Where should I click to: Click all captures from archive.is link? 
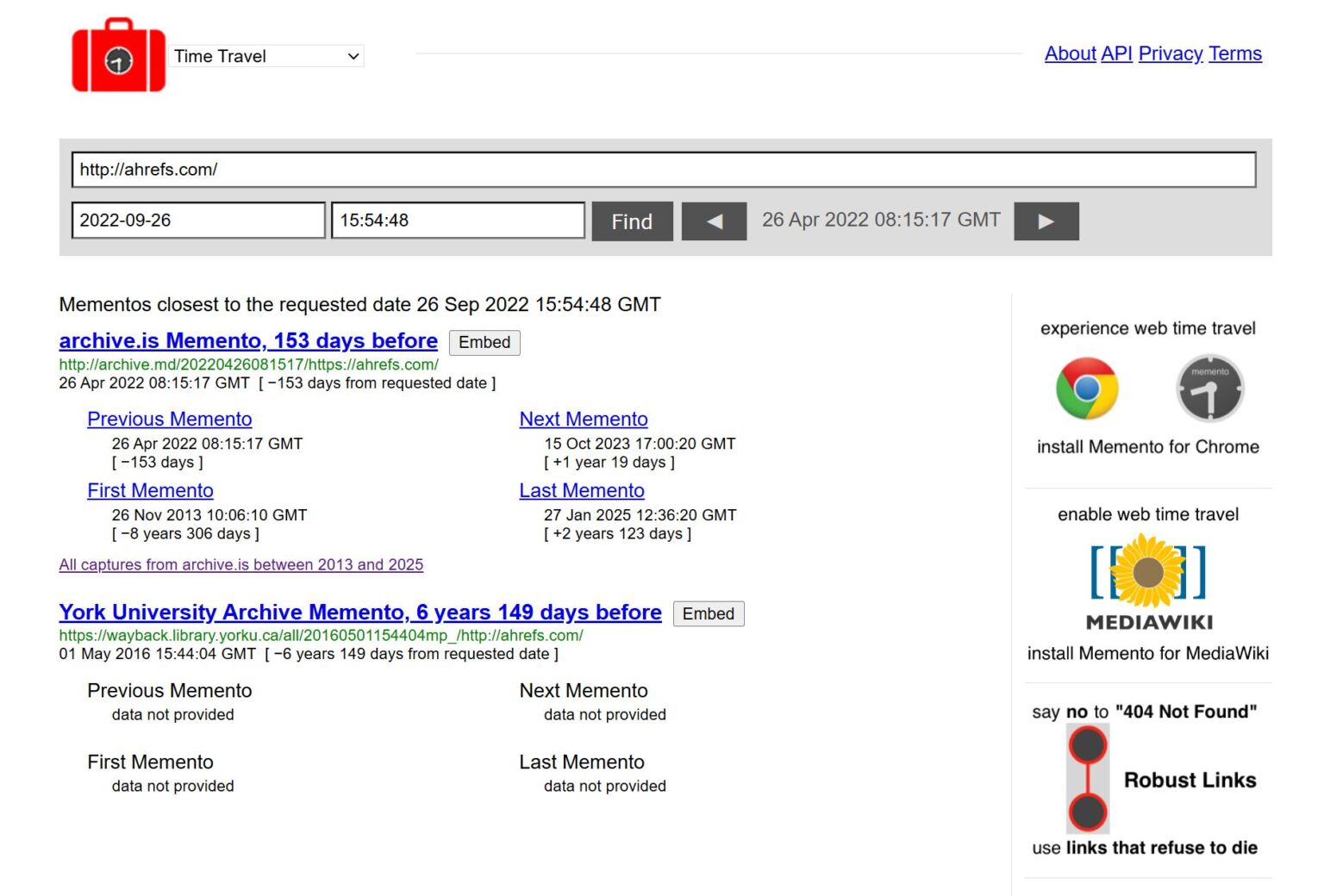point(240,564)
